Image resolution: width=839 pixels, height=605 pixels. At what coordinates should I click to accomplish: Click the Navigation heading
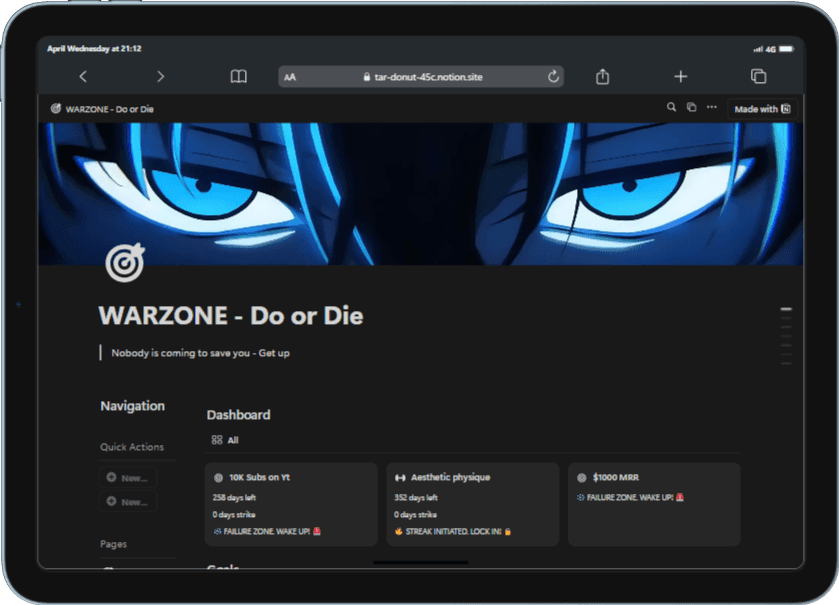133,406
